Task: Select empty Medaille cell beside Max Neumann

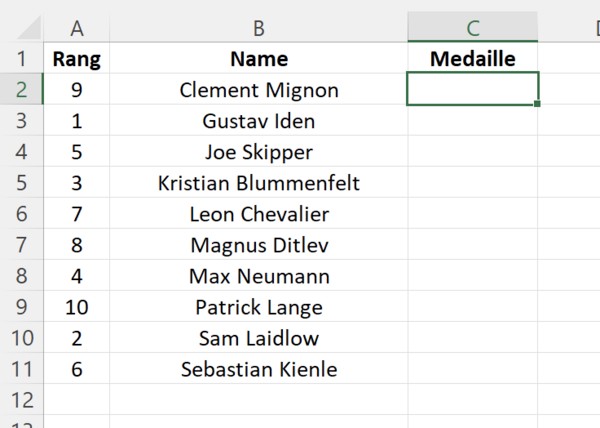Action: pyautogui.click(x=473, y=275)
